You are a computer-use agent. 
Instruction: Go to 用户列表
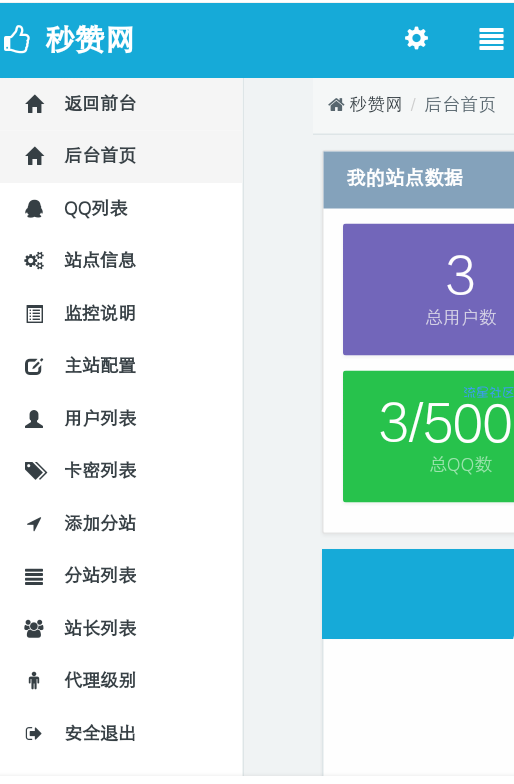(x=122, y=418)
